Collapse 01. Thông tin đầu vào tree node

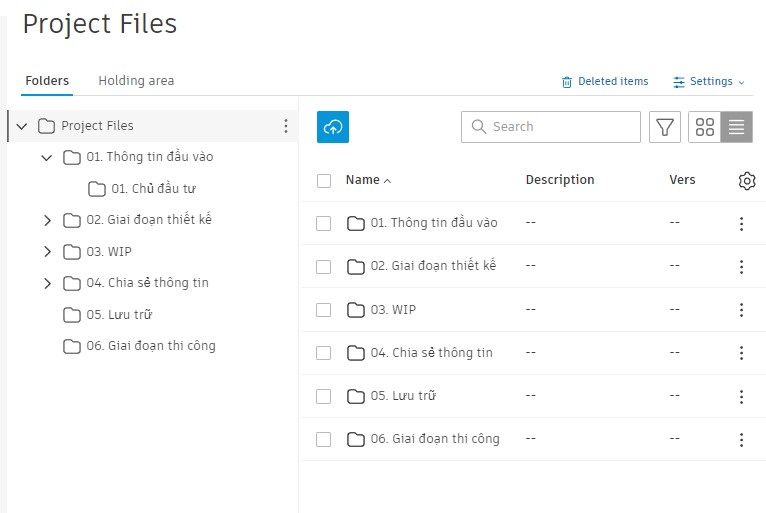46,158
